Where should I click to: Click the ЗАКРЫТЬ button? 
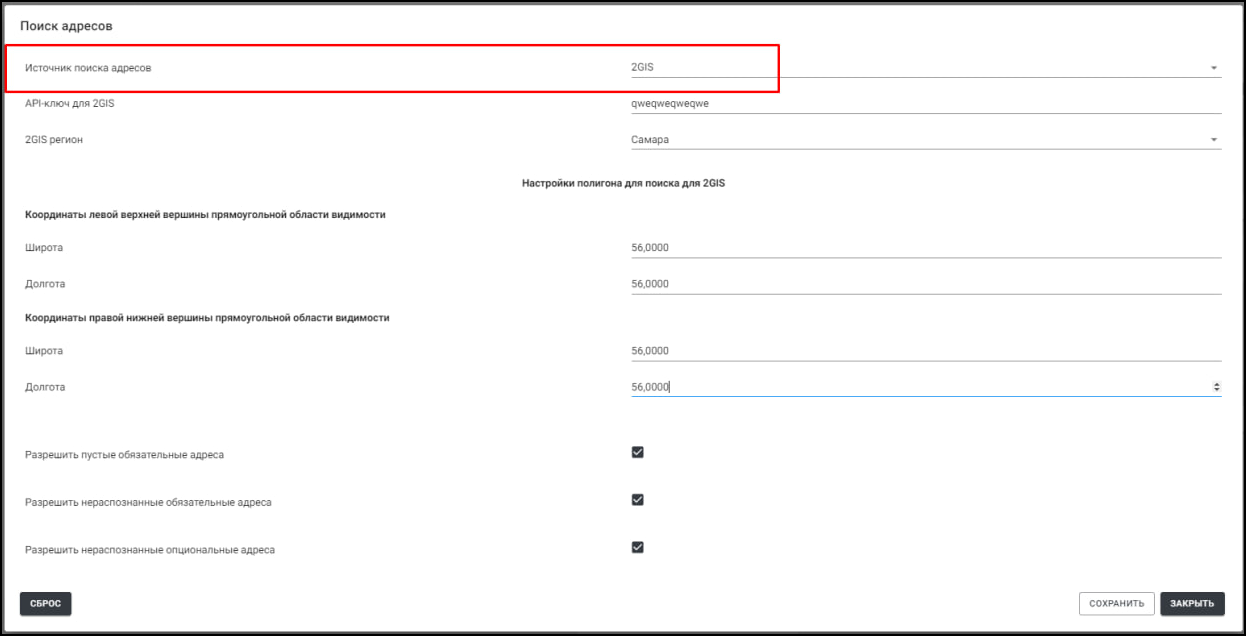(1192, 604)
